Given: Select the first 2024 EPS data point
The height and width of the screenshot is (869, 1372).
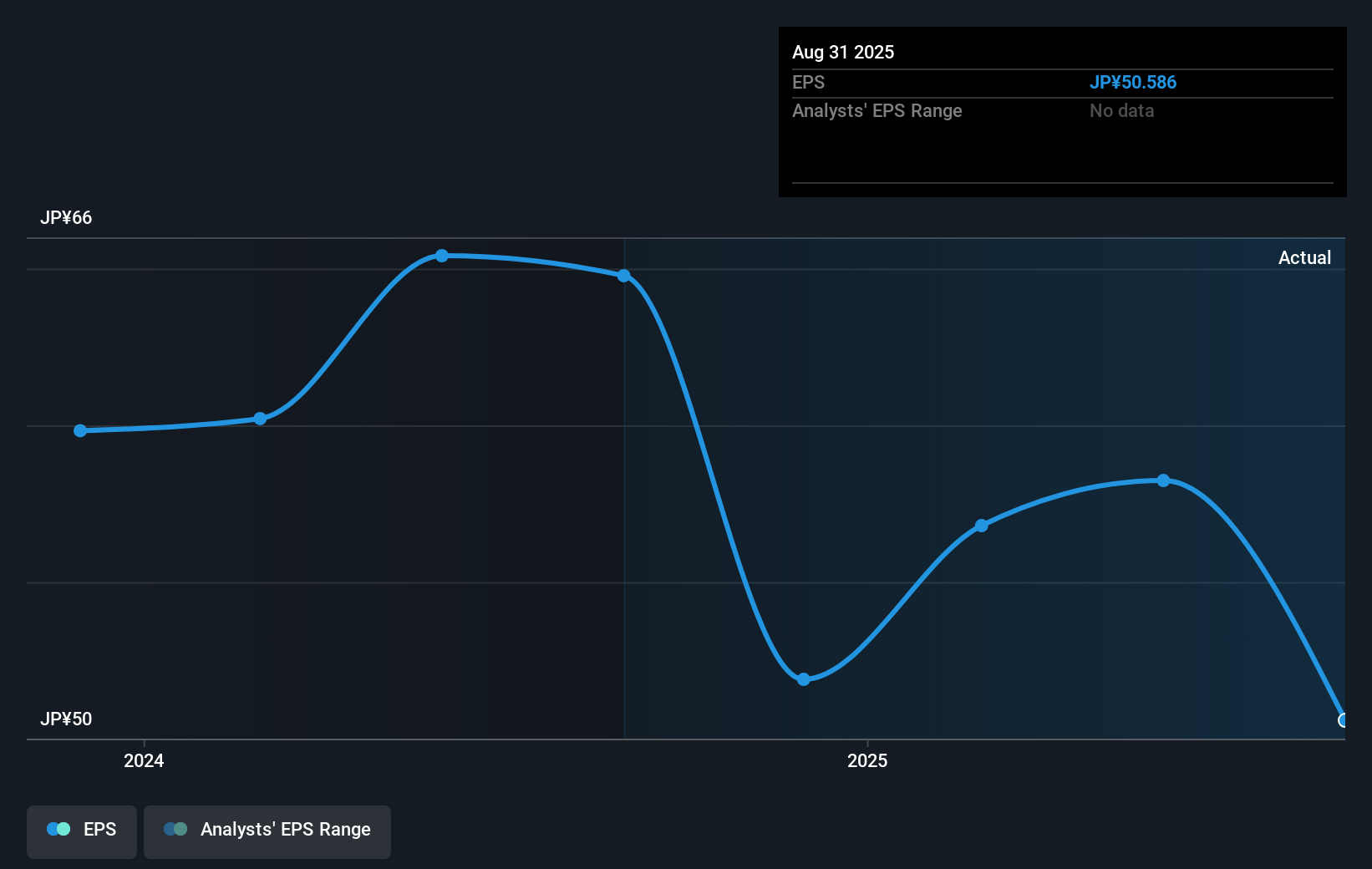Looking at the screenshot, I should (79, 430).
